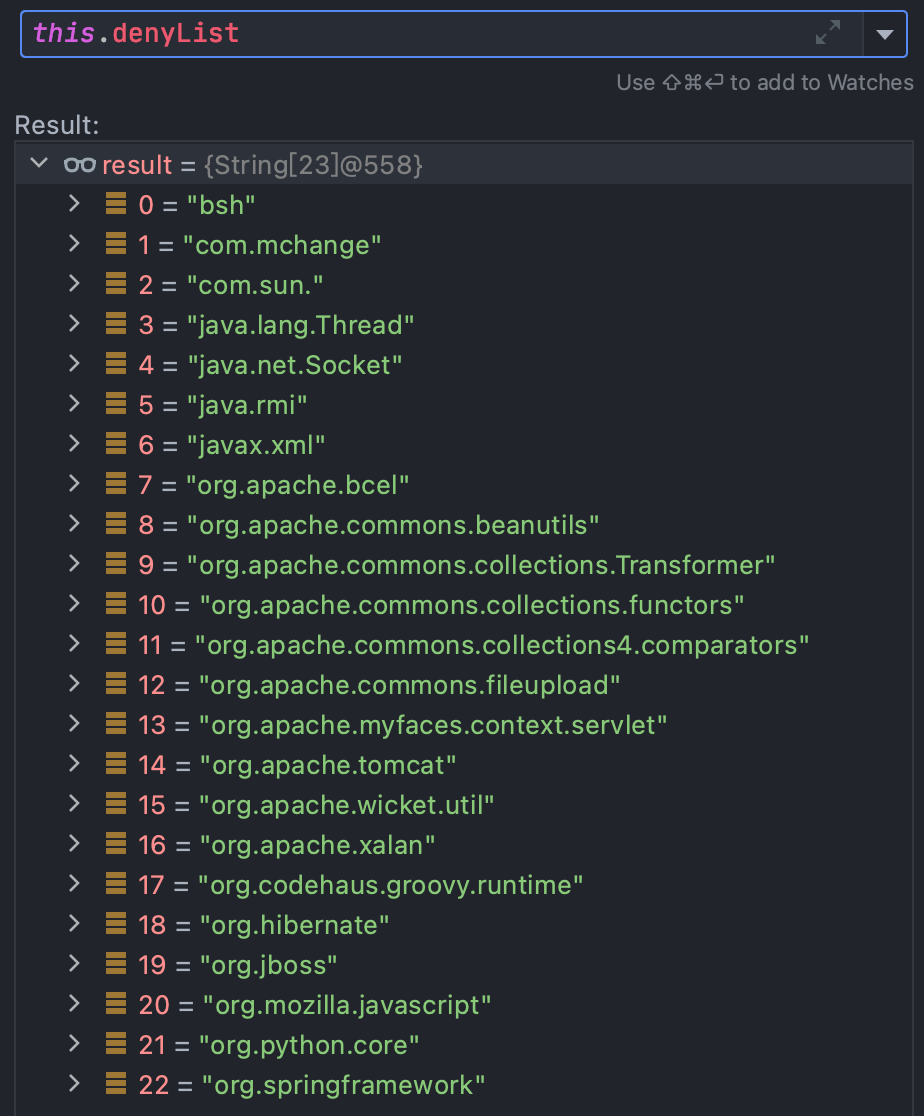Viewport: 924px width, 1116px height.
Task: Click the glasses watch icon beside result
Action: point(78,165)
